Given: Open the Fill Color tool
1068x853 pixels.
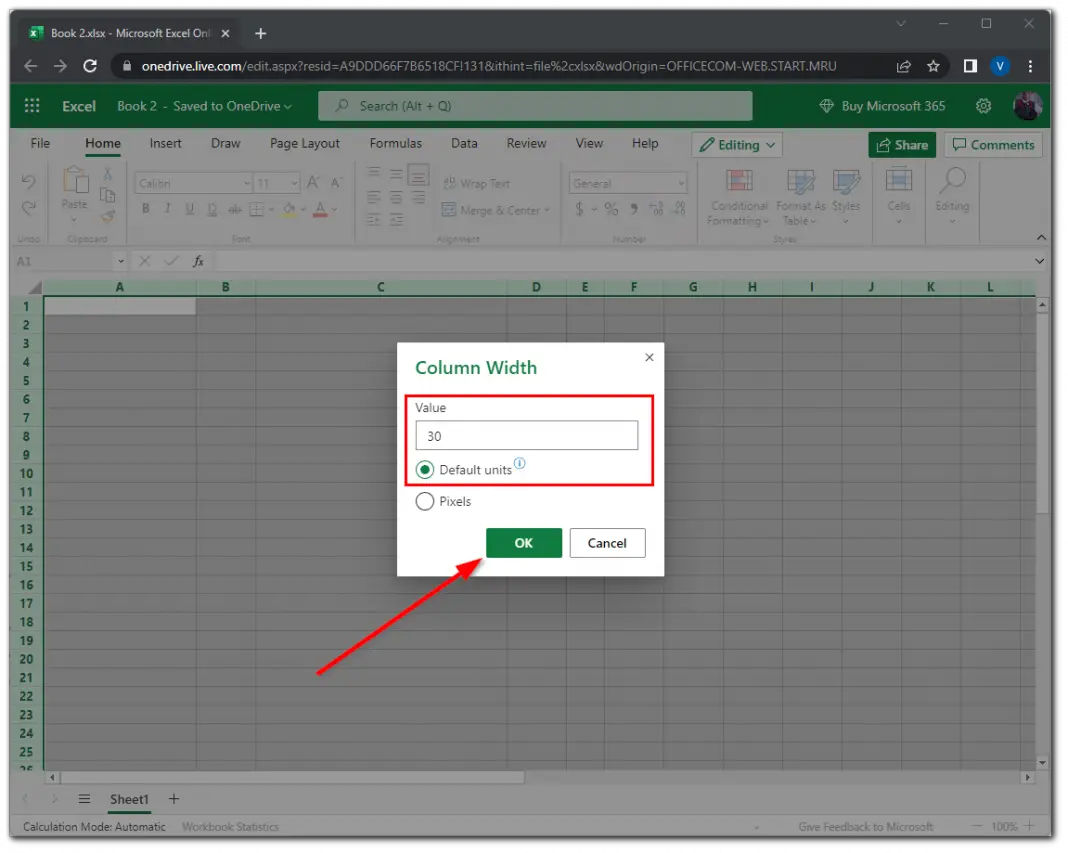Looking at the screenshot, I should pos(290,209).
